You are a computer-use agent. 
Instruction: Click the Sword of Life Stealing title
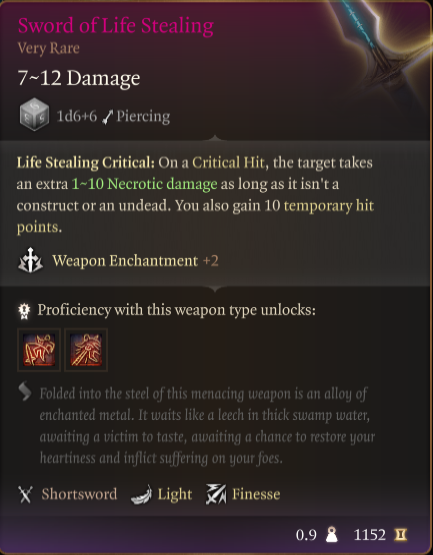click(x=116, y=25)
